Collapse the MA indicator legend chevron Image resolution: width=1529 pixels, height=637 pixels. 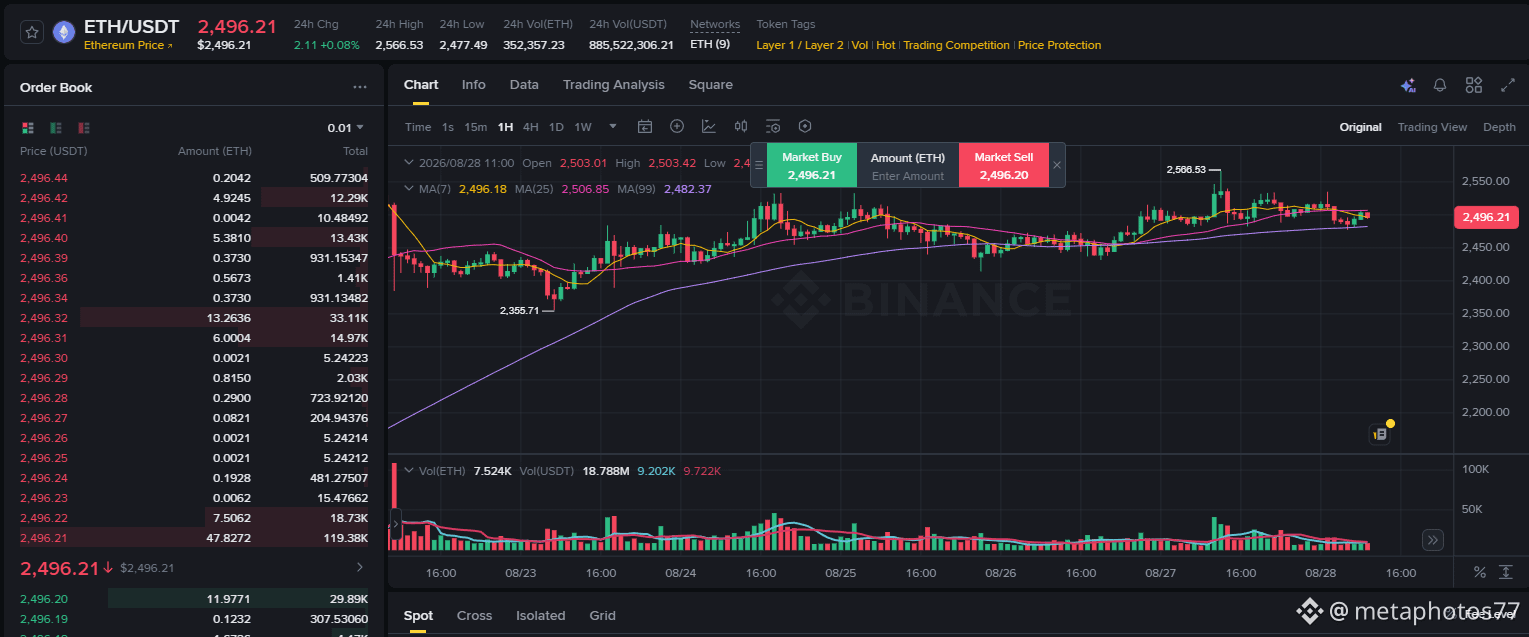tap(408, 189)
